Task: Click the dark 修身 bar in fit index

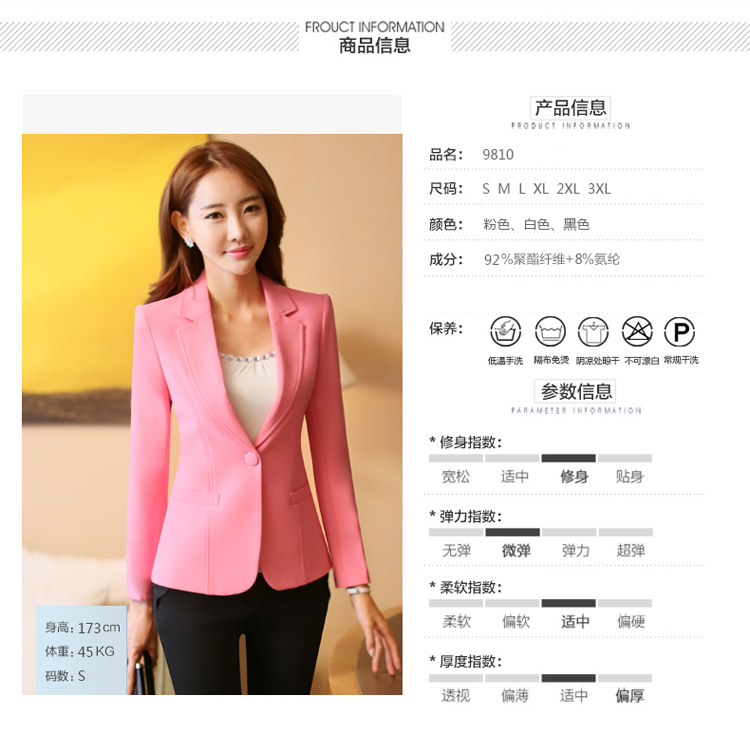Action: [568, 458]
